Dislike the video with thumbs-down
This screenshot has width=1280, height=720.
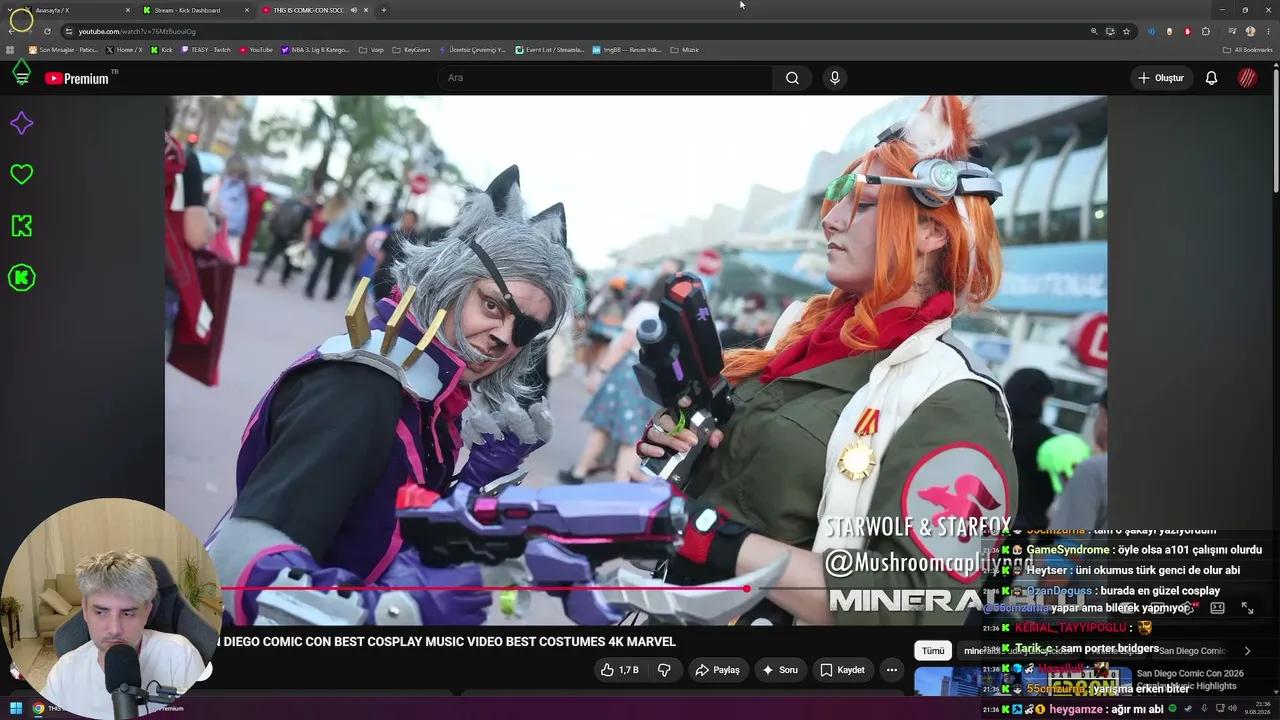(664, 670)
